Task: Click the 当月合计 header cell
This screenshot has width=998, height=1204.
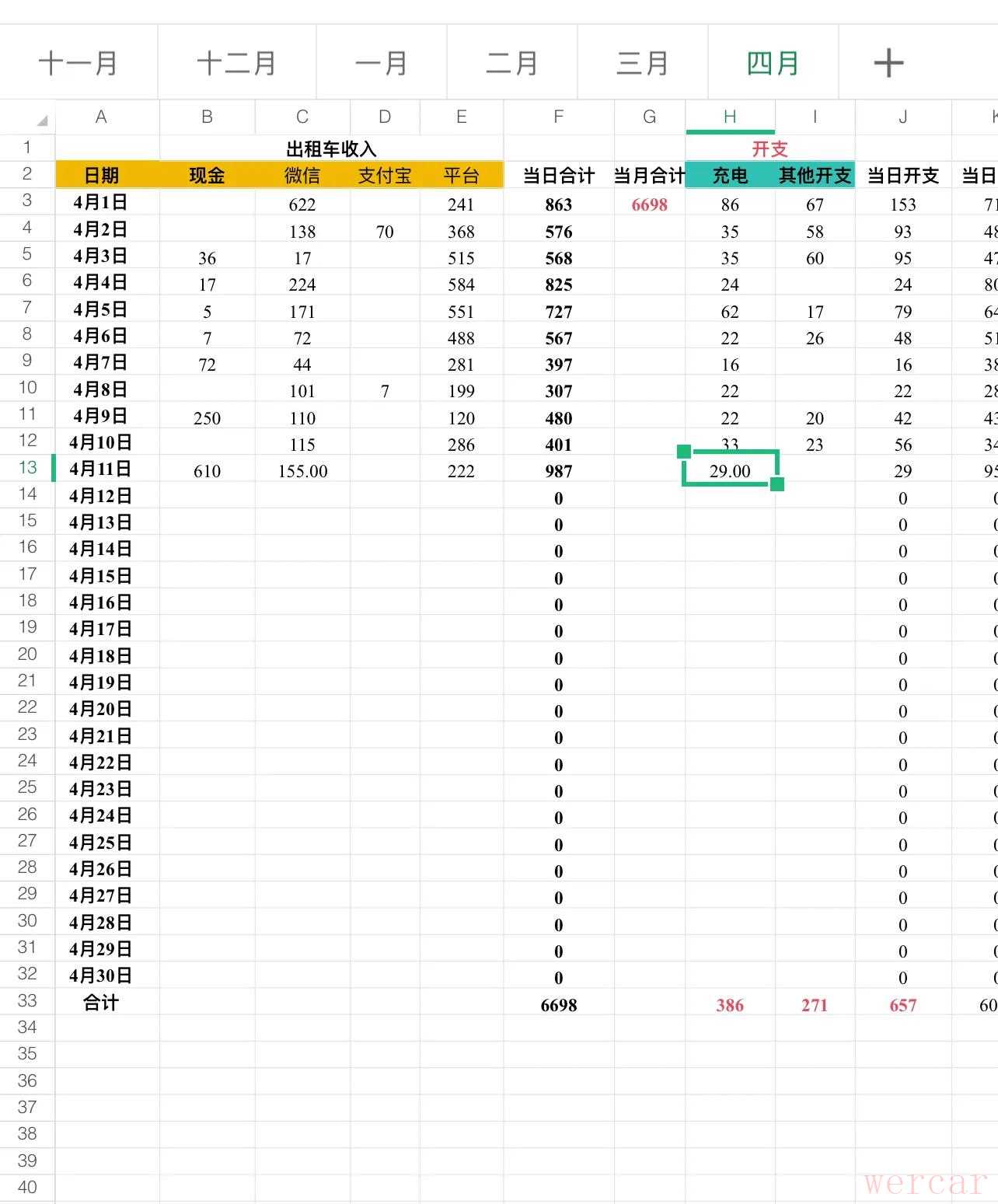Action: (x=650, y=175)
